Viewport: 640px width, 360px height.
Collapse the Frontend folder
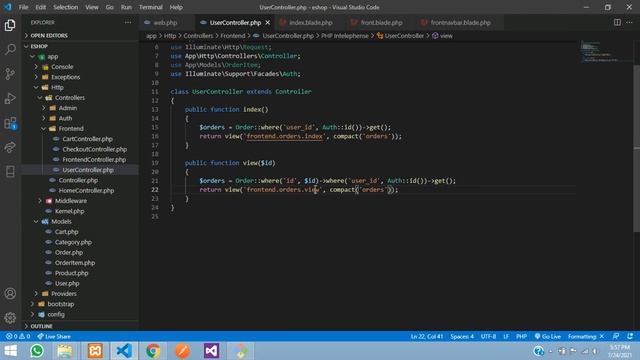point(80,129)
